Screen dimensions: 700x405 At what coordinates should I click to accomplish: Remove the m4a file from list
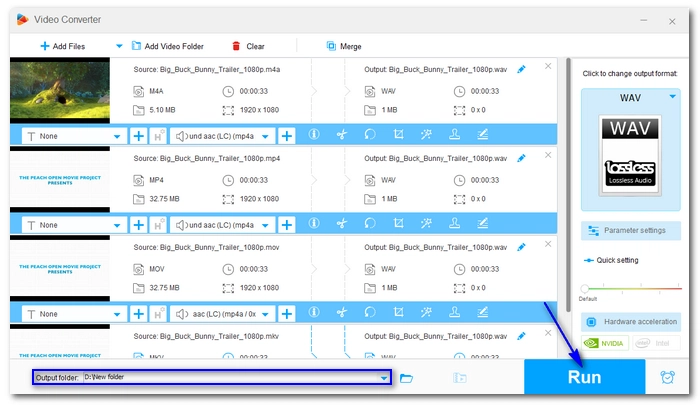548,66
